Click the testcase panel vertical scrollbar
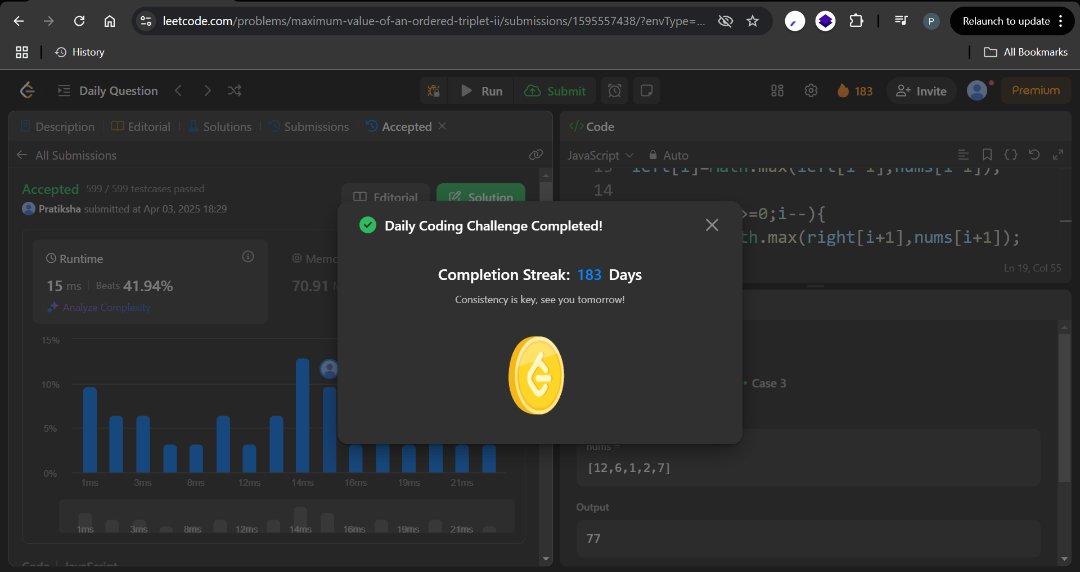 (1065, 441)
